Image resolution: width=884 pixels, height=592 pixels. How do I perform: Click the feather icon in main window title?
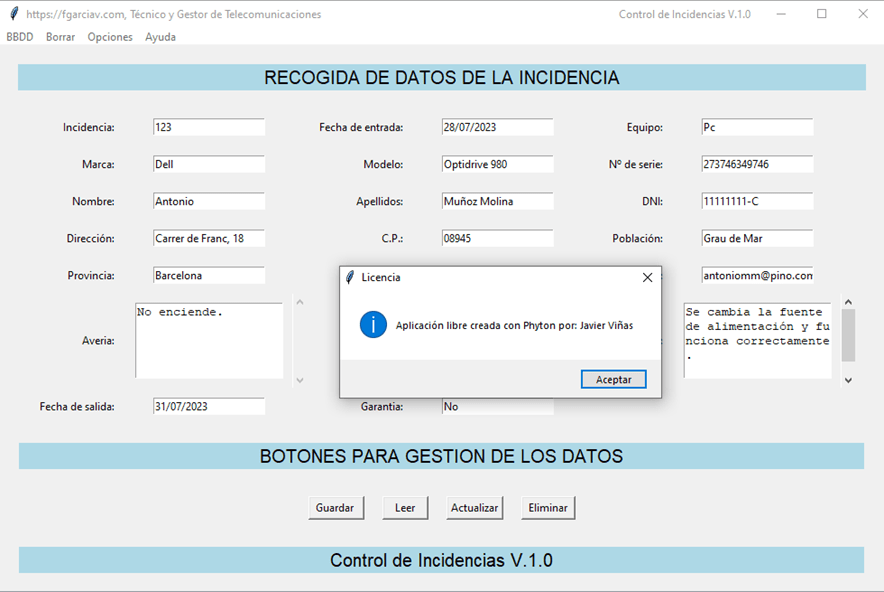(x=13, y=14)
